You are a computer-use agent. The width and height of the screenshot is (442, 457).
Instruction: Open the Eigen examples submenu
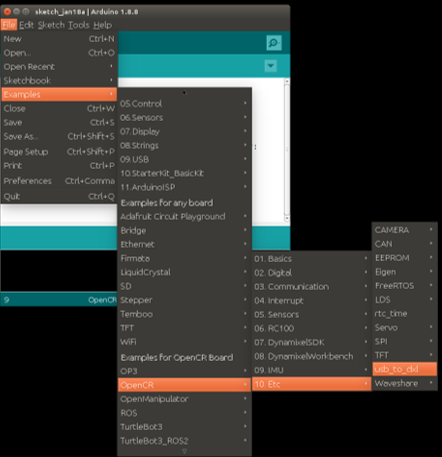405,272
